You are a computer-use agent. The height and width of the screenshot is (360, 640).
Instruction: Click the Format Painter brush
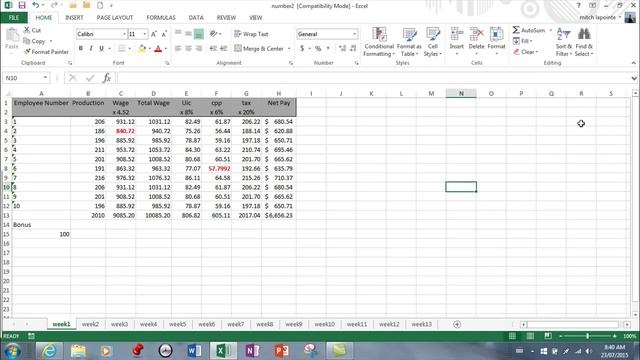point(46,52)
